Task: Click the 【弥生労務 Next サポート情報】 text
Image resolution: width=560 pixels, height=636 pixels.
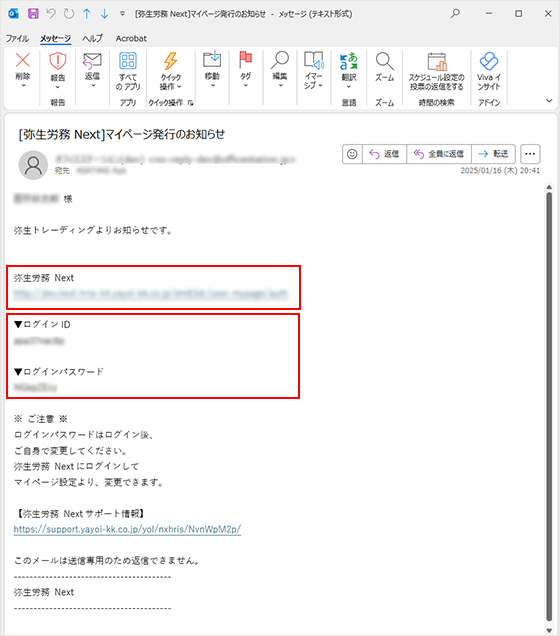Action: pyautogui.click(x=79, y=514)
